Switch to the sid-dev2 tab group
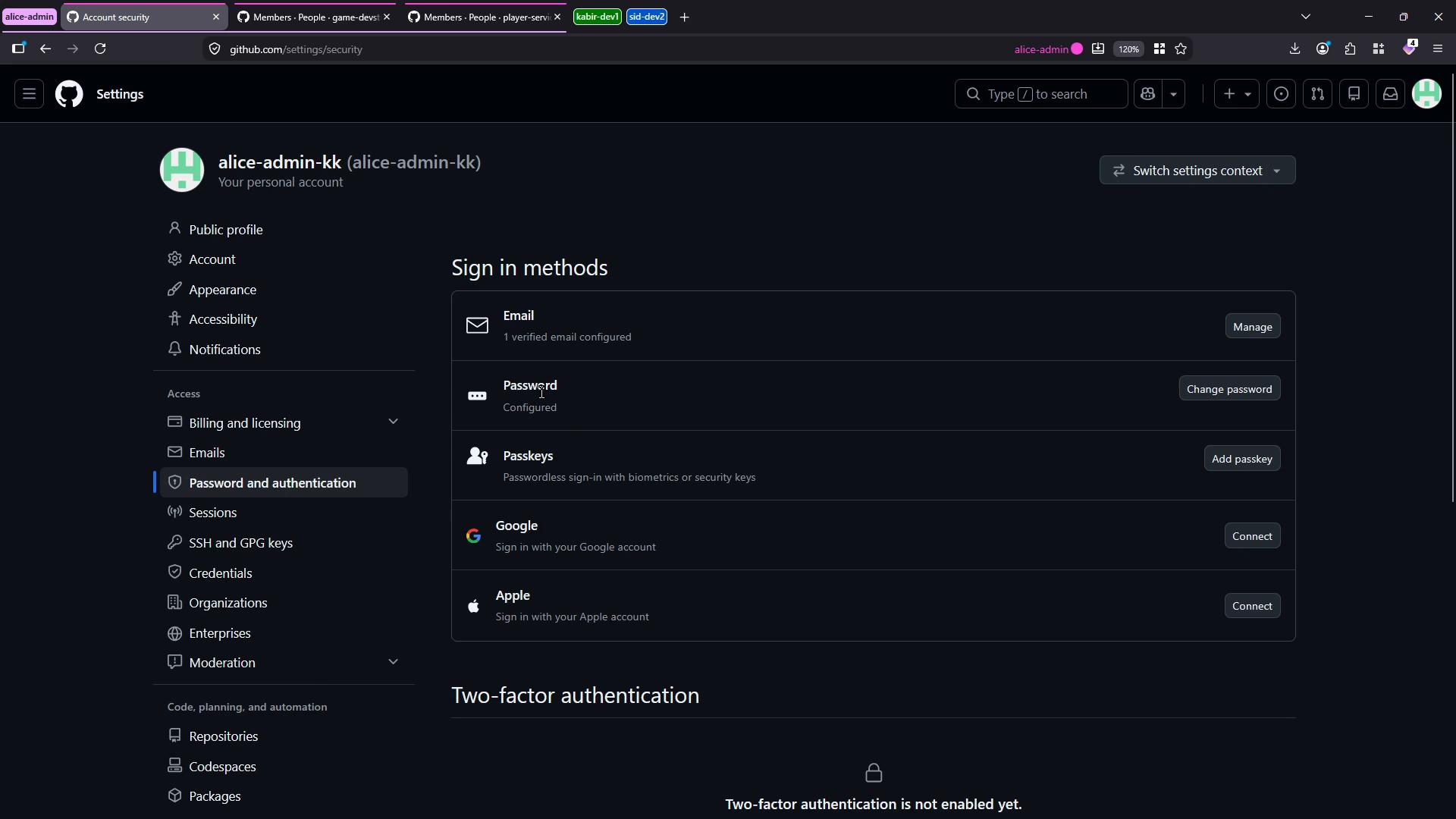The width and height of the screenshot is (1456, 819). point(647,17)
